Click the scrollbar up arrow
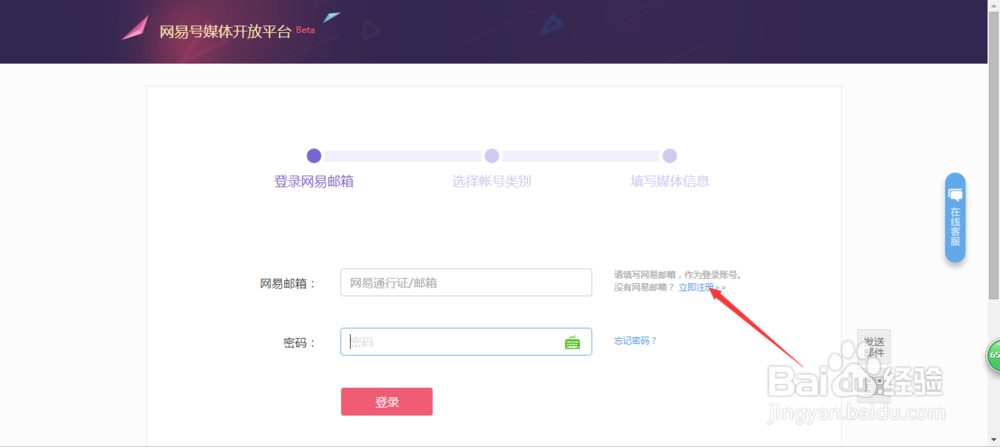This screenshot has width=1000, height=447. [994, 5]
